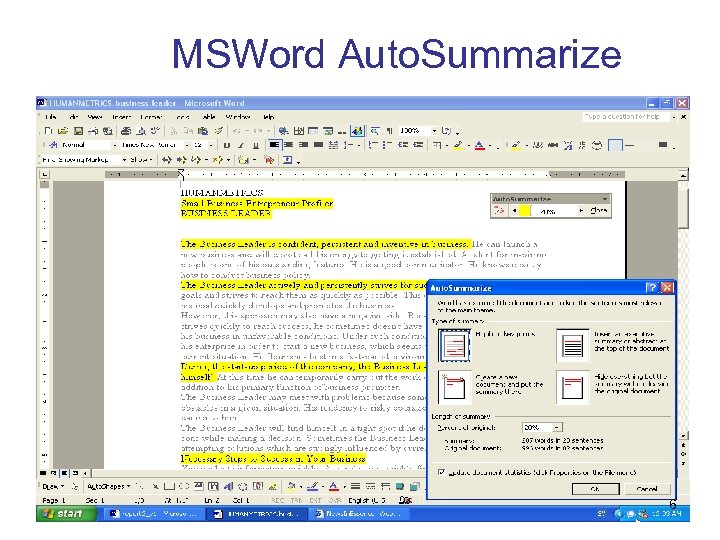Image resolution: width=720 pixels, height=540 pixels.
Task: Open the File menu
Action: tap(51, 117)
